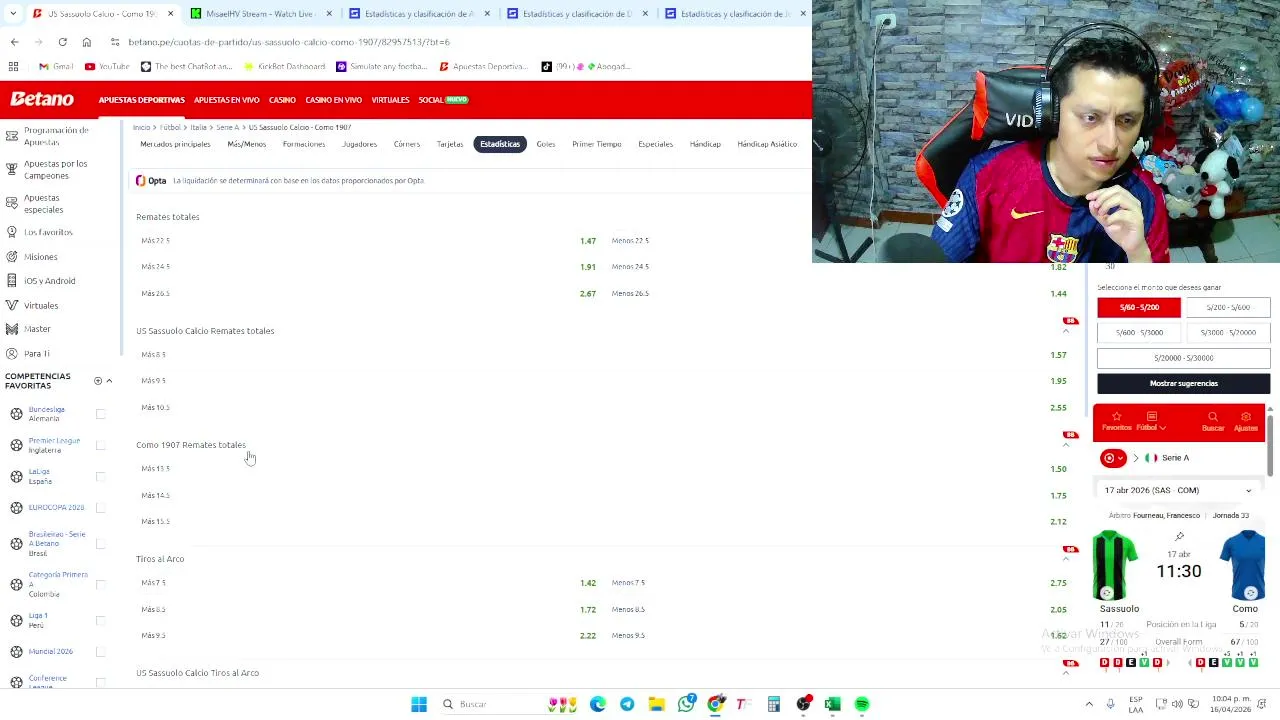Tick the Bundesliga Alemania checkbox
This screenshot has width=1280, height=720.
coord(100,414)
